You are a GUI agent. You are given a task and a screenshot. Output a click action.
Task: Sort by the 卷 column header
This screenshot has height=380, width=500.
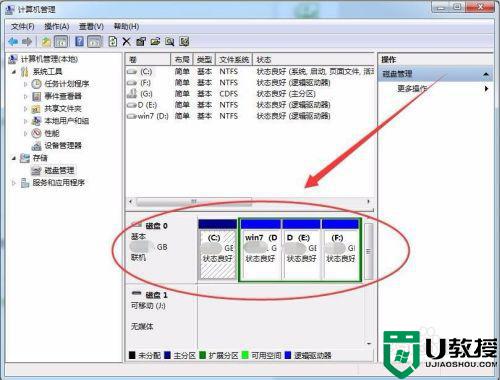[x=148, y=60]
